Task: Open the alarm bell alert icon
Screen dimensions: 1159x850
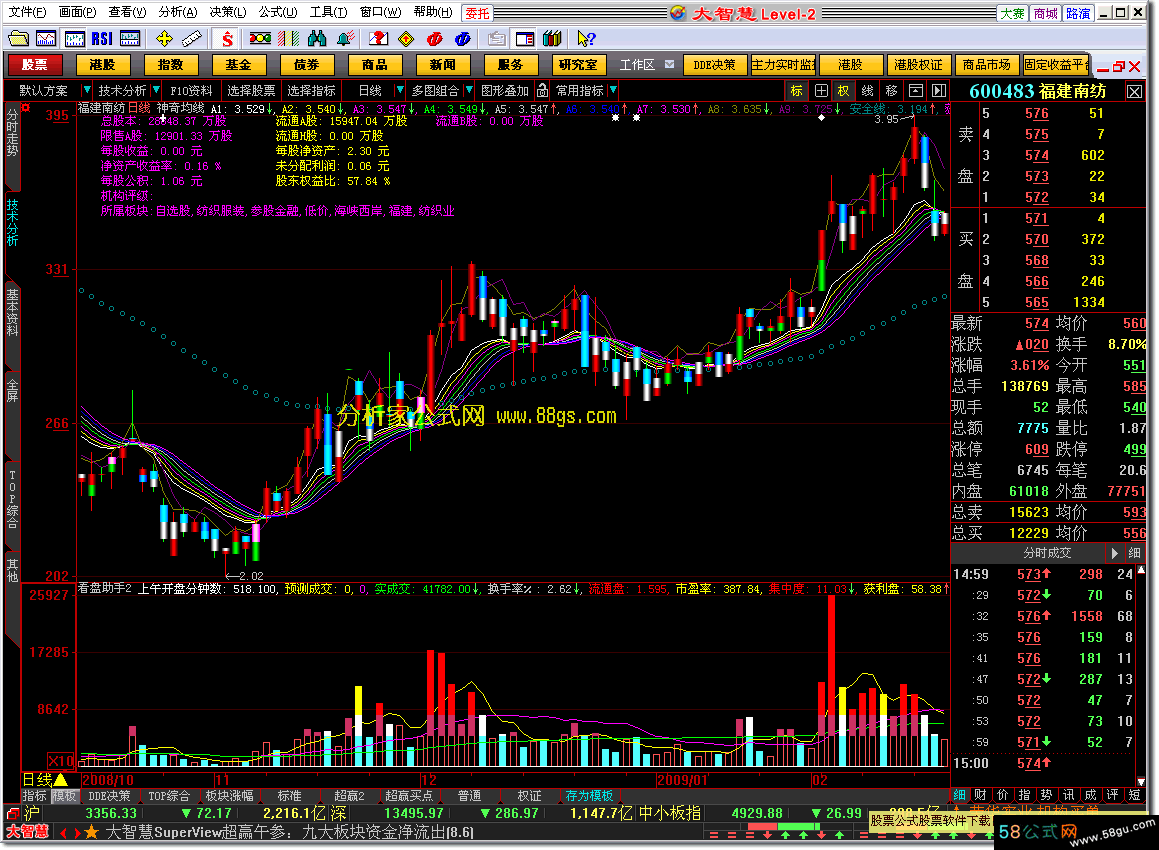Action: [x=345, y=38]
